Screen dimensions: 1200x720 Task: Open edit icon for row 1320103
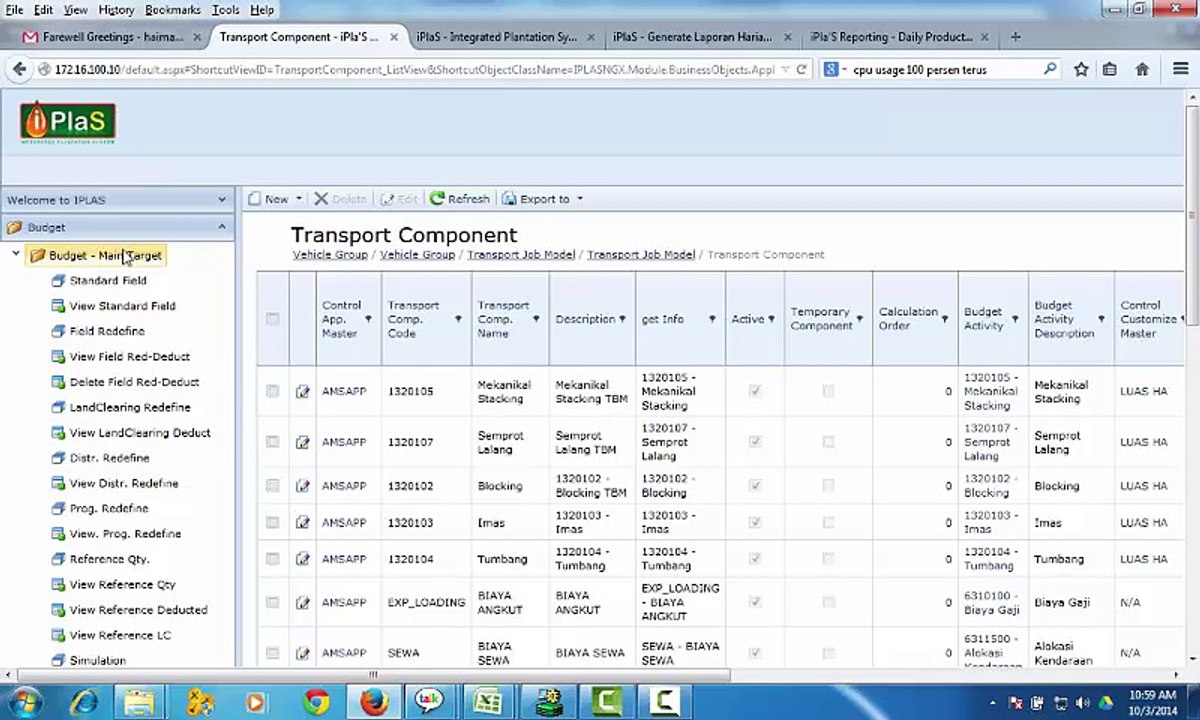tap(303, 522)
